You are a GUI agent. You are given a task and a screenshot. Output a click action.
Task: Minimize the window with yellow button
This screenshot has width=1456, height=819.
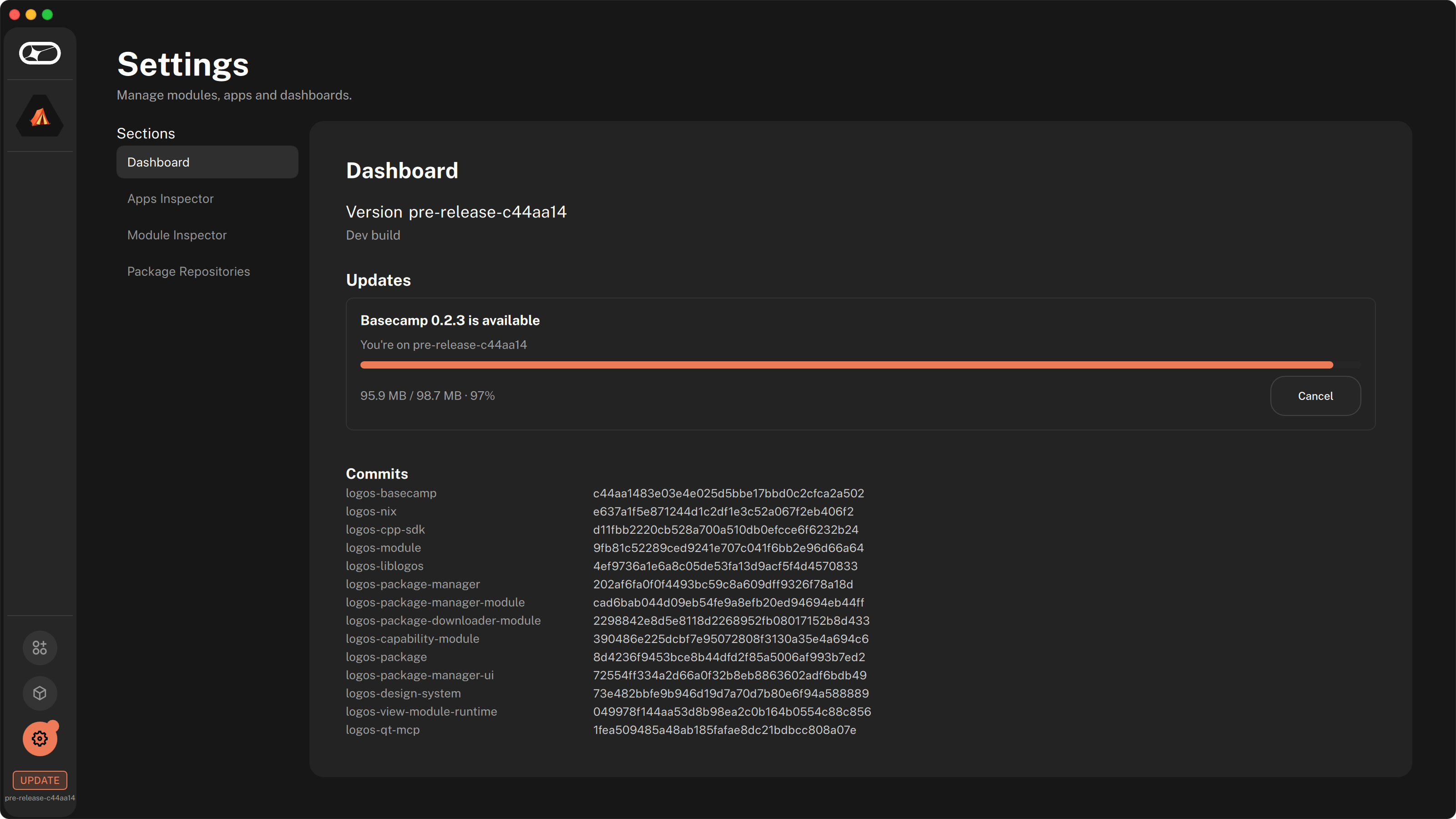31,15
